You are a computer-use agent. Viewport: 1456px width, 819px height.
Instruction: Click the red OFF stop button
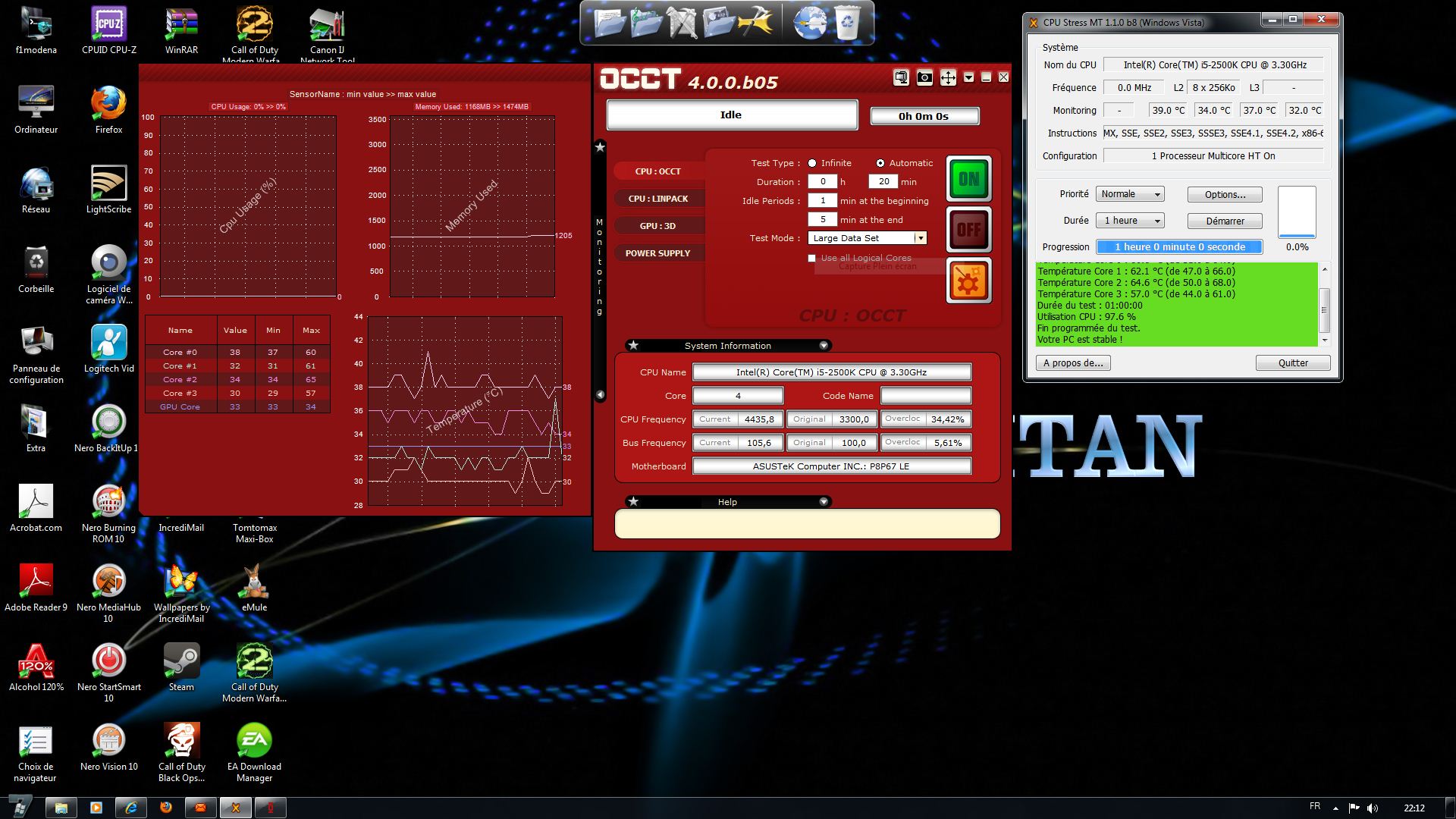[968, 229]
